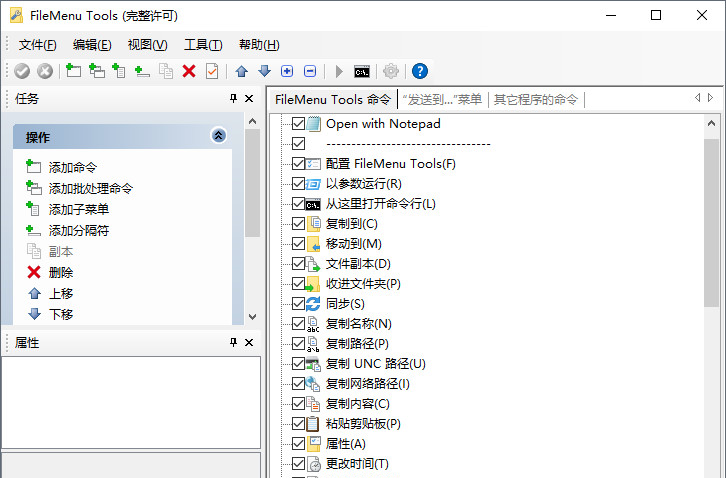
Task: Click 下移 action link
Action: tap(61, 315)
